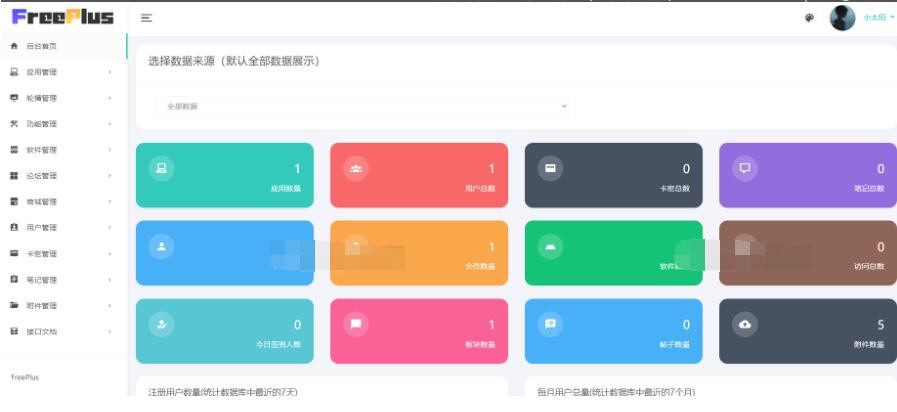
Task: Expand 卡密管理 with its arrow
Action: click(x=109, y=253)
